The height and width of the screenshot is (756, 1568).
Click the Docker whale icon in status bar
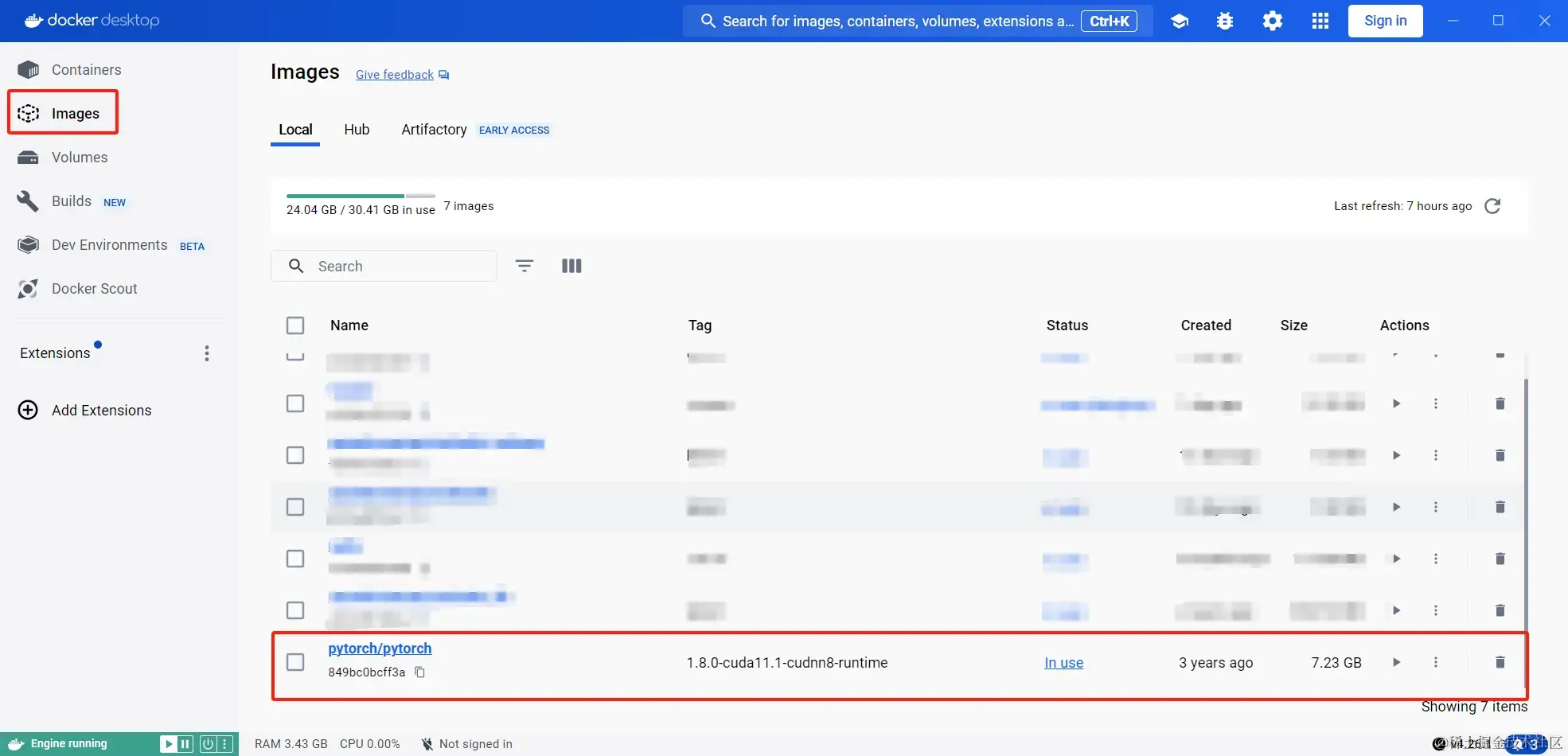[x=16, y=744]
